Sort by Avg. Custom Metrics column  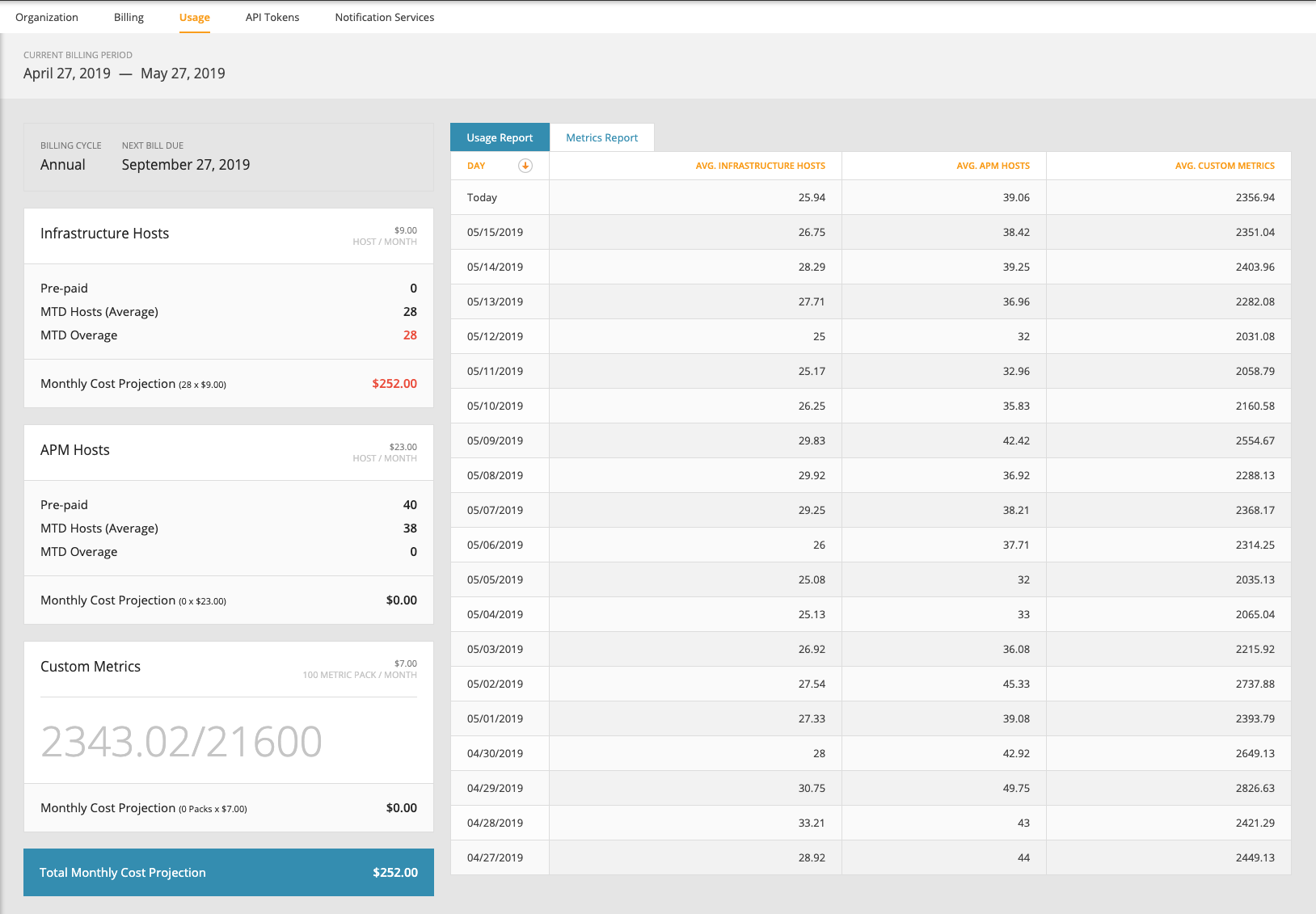pyautogui.click(x=1225, y=166)
